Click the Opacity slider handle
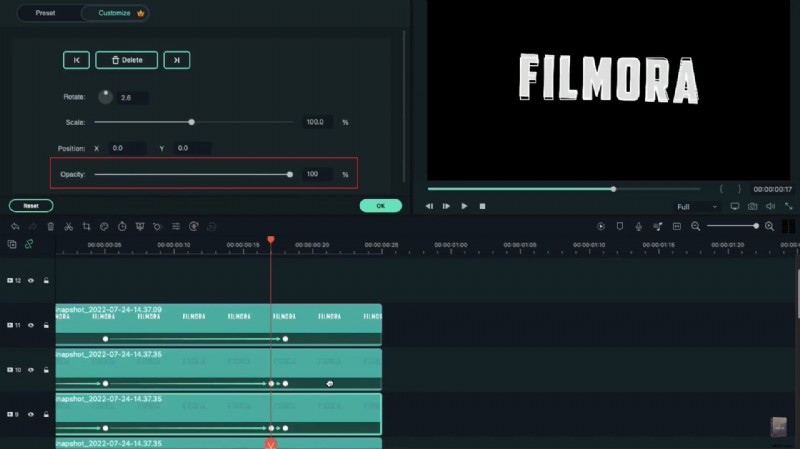This screenshot has width=800, height=449. (290, 174)
